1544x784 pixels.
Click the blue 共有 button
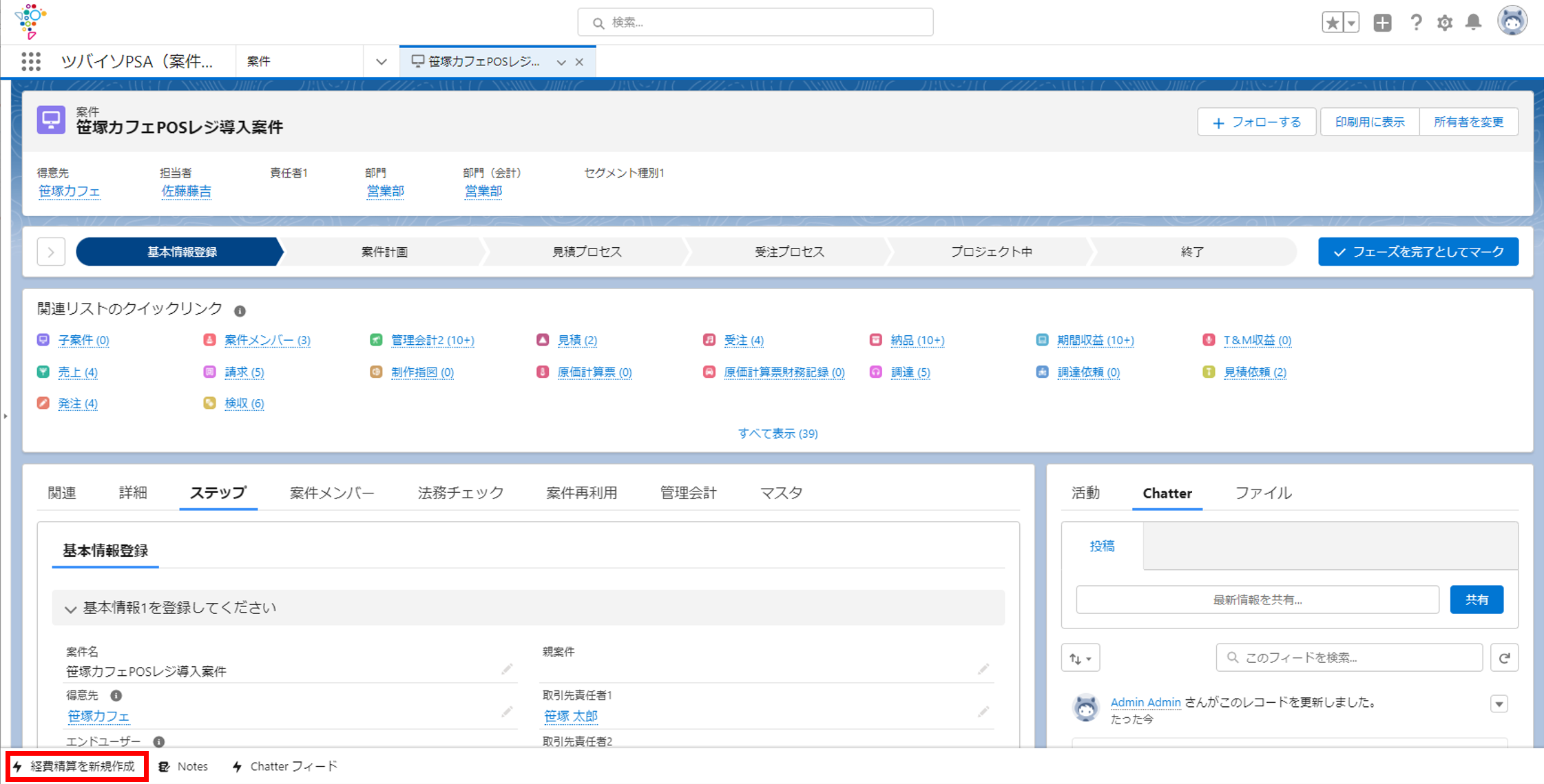1477,600
